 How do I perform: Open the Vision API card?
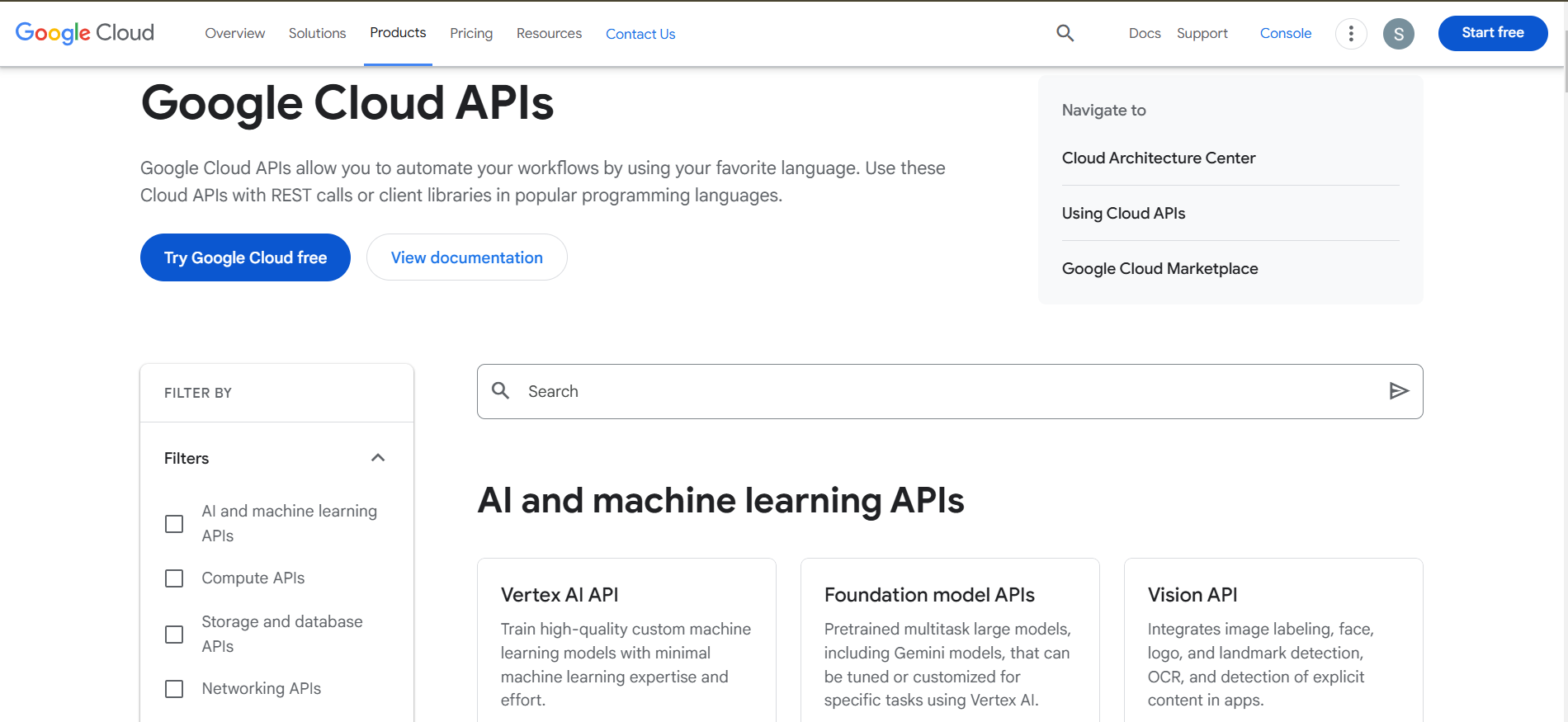pyautogui.click(x=1273, y=640)
